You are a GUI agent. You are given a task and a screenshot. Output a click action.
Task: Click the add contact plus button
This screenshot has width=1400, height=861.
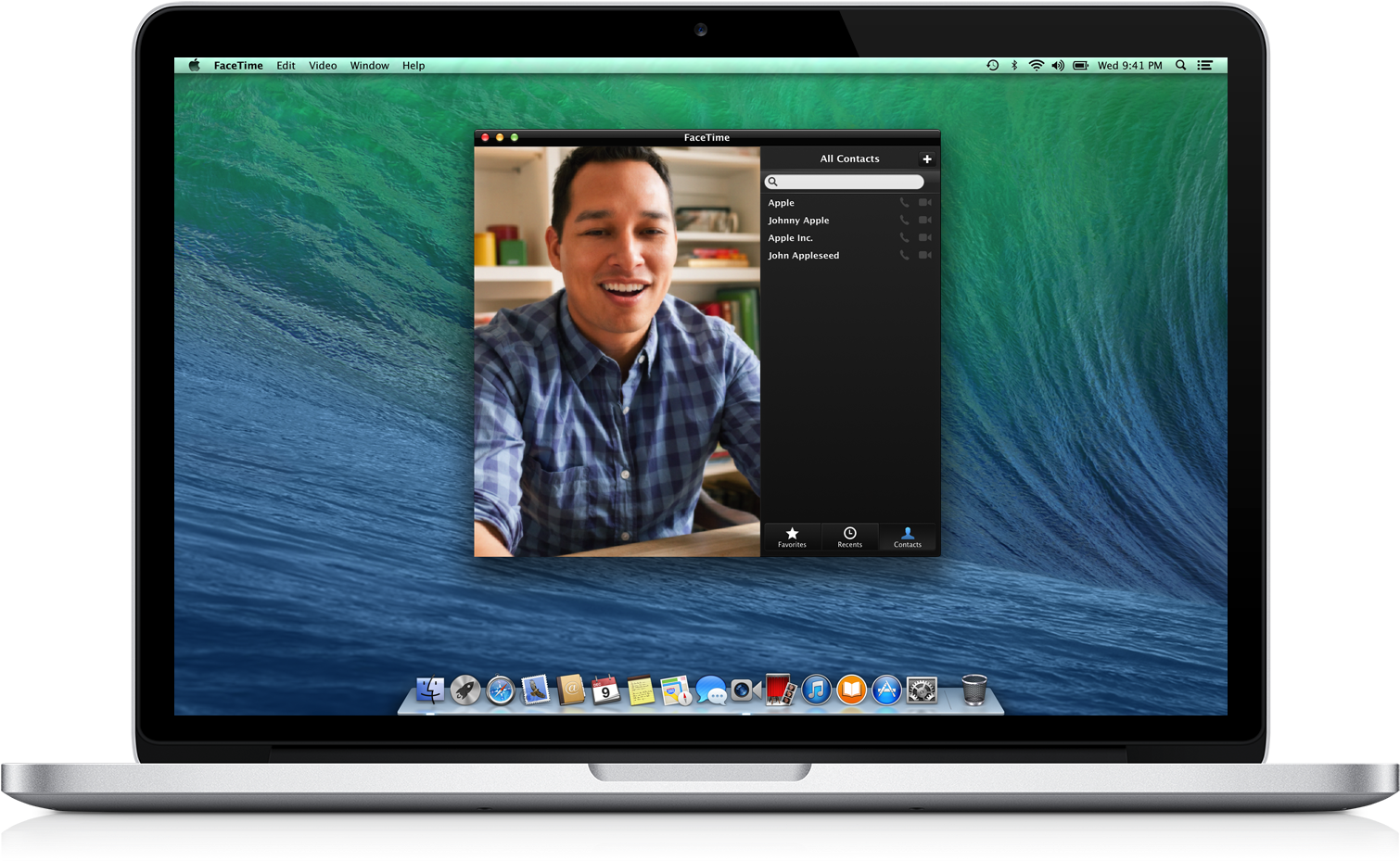click(926, 159)
